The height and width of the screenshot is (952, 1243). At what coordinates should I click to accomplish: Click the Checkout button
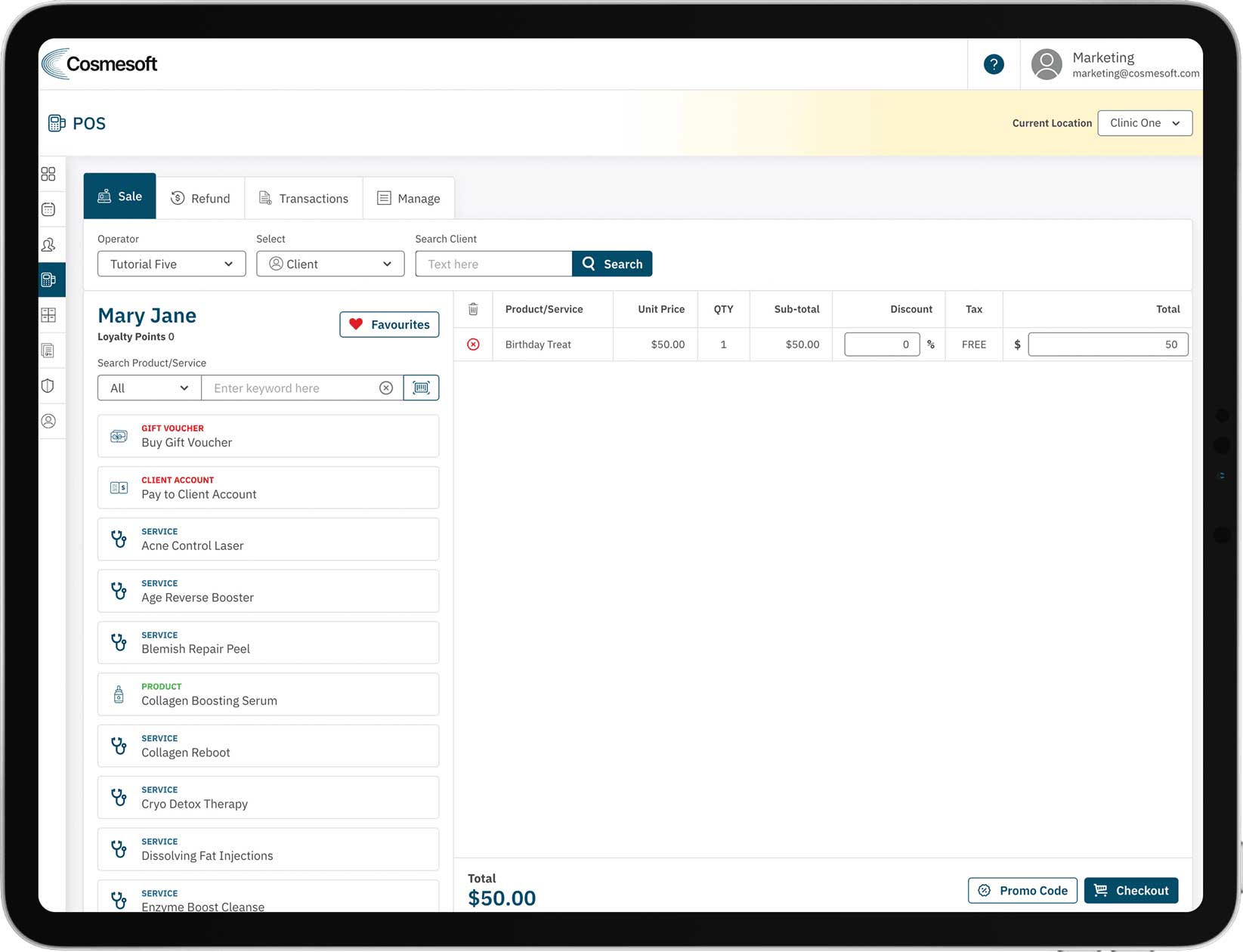[x=1130, y=890]
